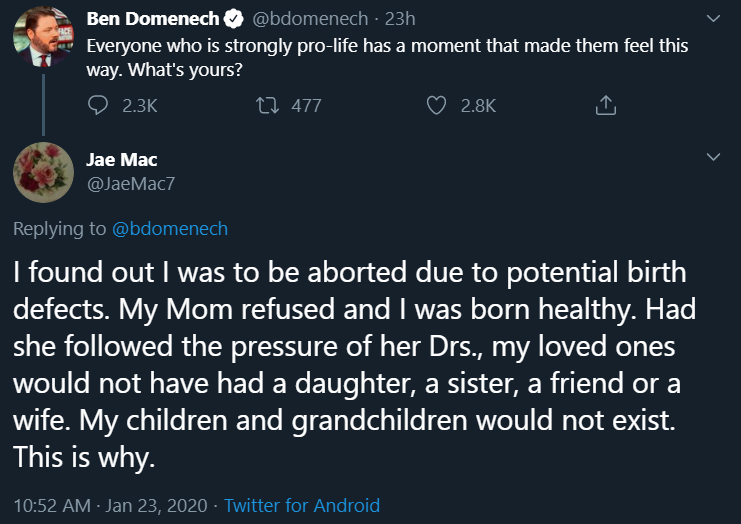Click the reply icon on Ben Domenech's tweet
The height and width of the screenshot is (524, 741).
(x=98, y=105)
